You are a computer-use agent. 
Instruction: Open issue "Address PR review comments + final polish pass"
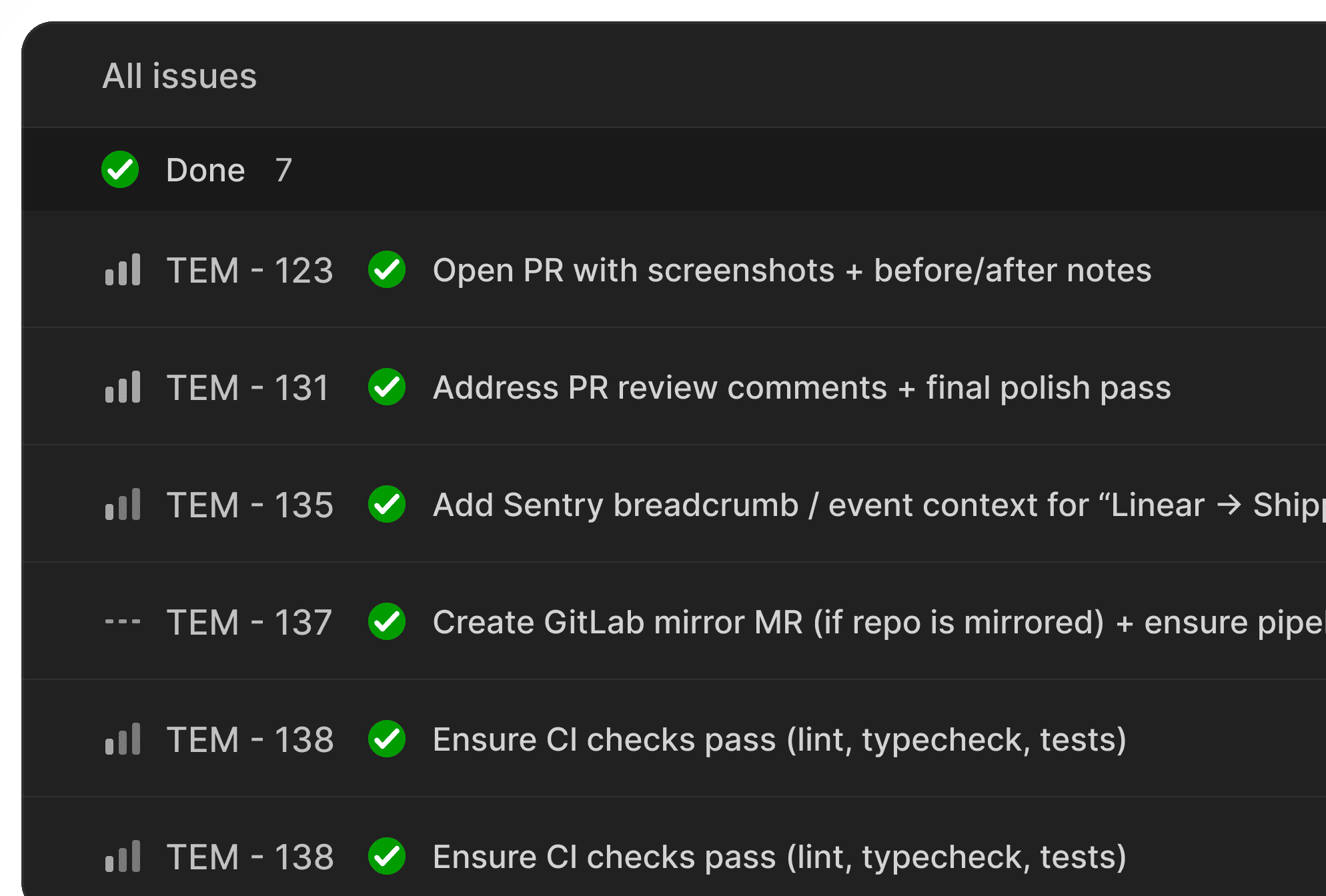[802, 387]
